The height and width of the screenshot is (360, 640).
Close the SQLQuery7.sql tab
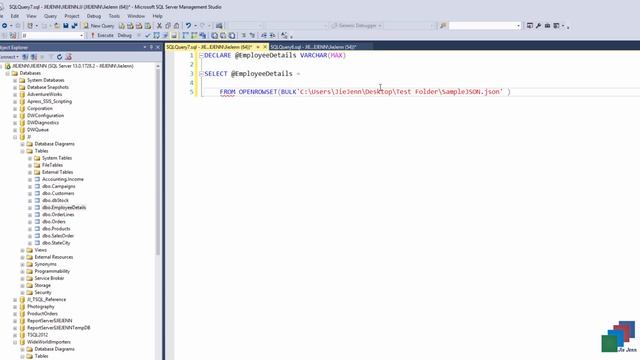(x=265, y=47)
